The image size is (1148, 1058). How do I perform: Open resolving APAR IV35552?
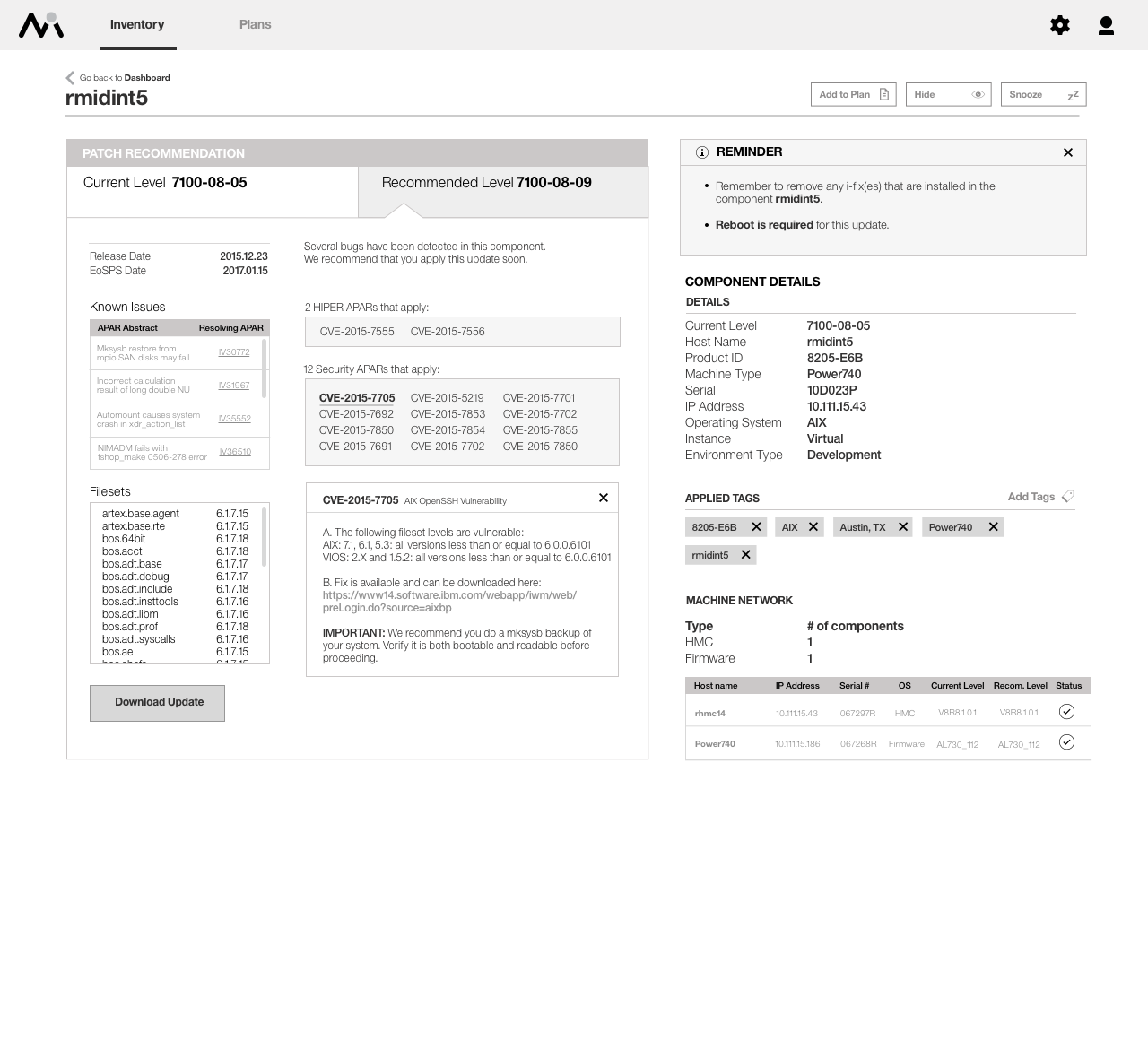235,419
